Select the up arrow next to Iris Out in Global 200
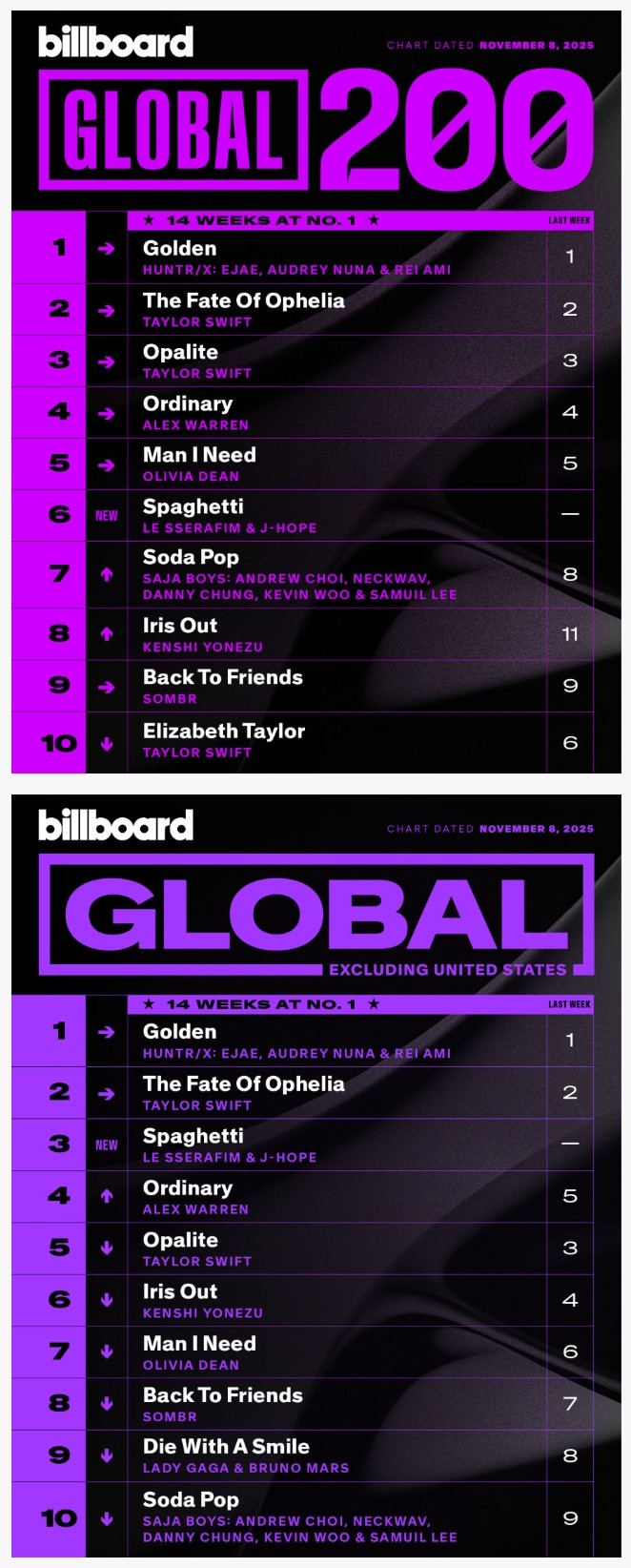This screenshot has height=1568, width=631. pos(107,634)
